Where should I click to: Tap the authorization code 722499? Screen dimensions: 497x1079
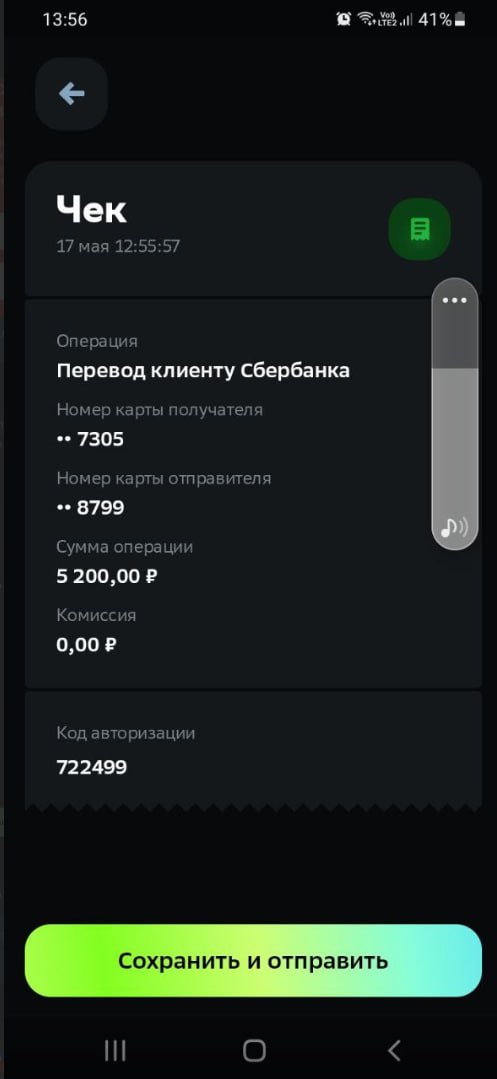92,767
